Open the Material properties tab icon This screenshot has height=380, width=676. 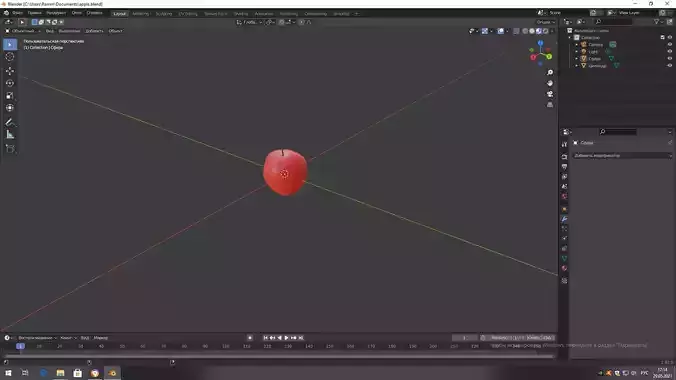(x=564, y=268)
